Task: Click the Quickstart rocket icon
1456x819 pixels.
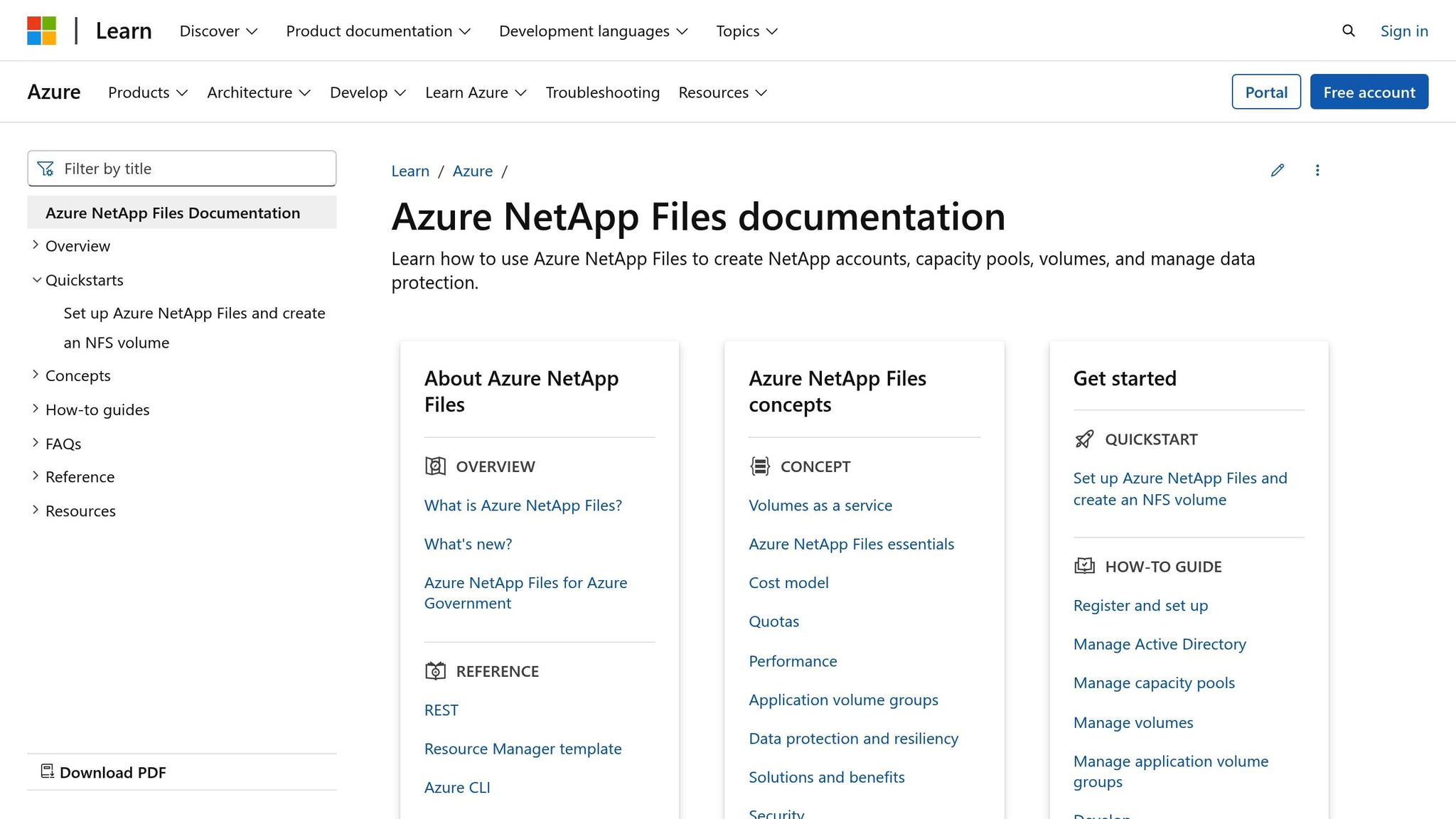Action: coord(1084,439)
